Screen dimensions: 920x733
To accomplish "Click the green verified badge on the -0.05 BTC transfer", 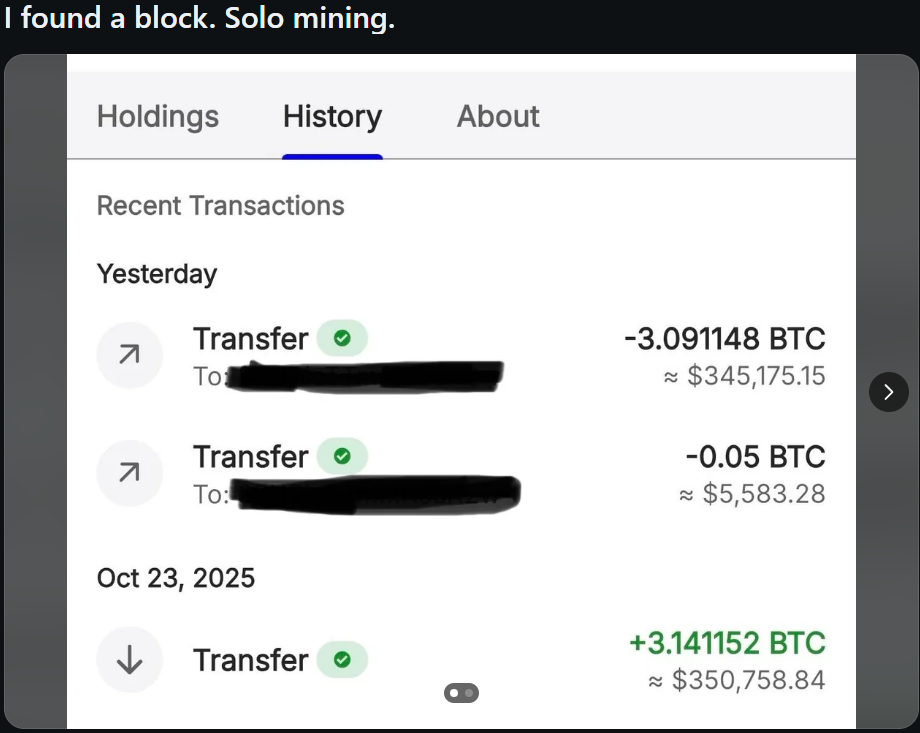I will coord(342,456).
